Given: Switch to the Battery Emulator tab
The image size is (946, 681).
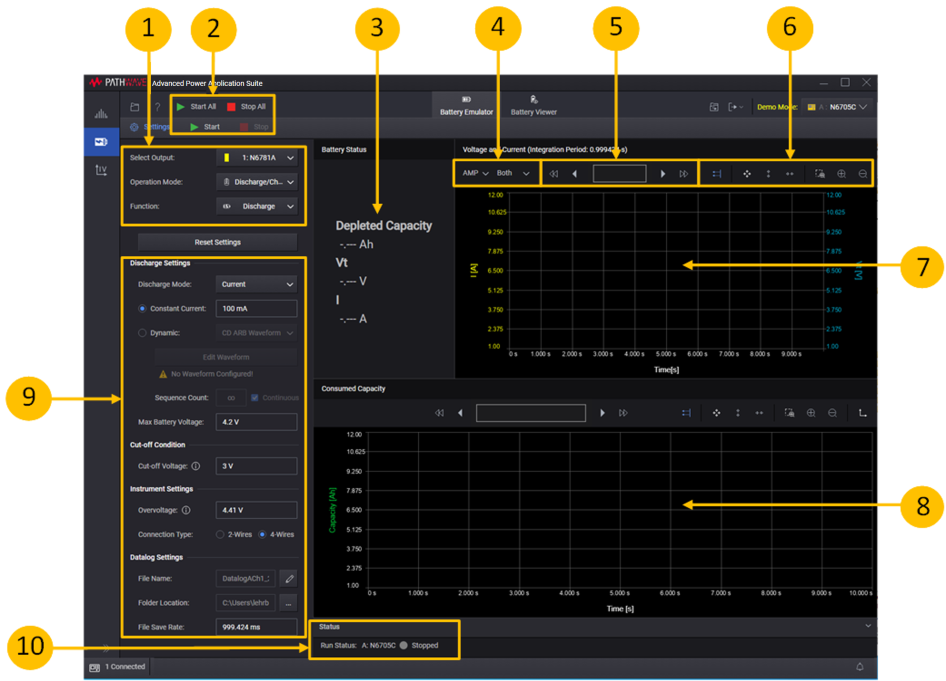Looking at the screenshot, I should pyautogui.click(x=466, y=106).
